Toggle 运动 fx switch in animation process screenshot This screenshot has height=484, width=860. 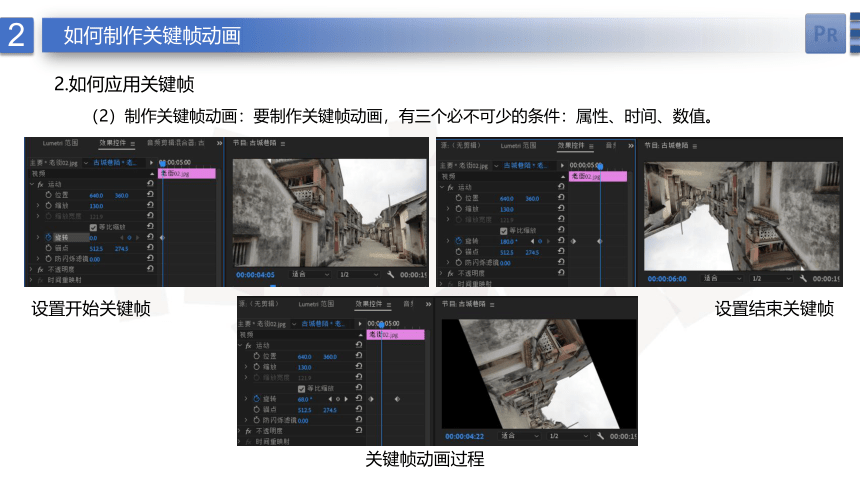tap(248, 346)
